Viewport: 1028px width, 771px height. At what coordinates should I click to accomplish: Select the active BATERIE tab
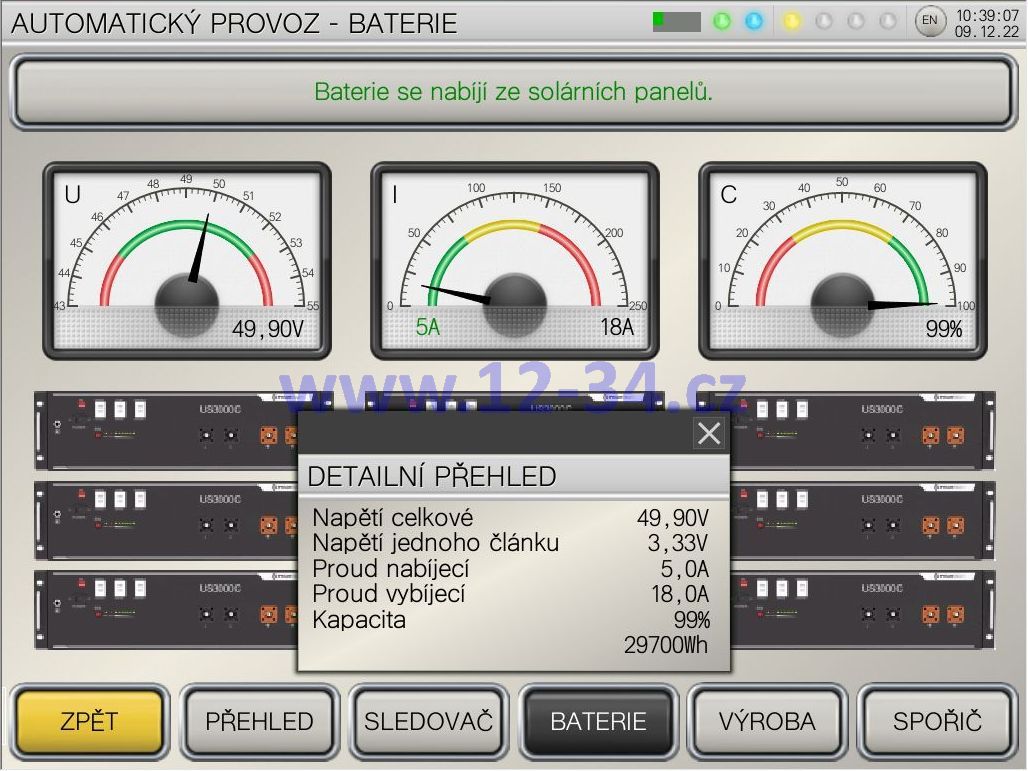[598, 722]
